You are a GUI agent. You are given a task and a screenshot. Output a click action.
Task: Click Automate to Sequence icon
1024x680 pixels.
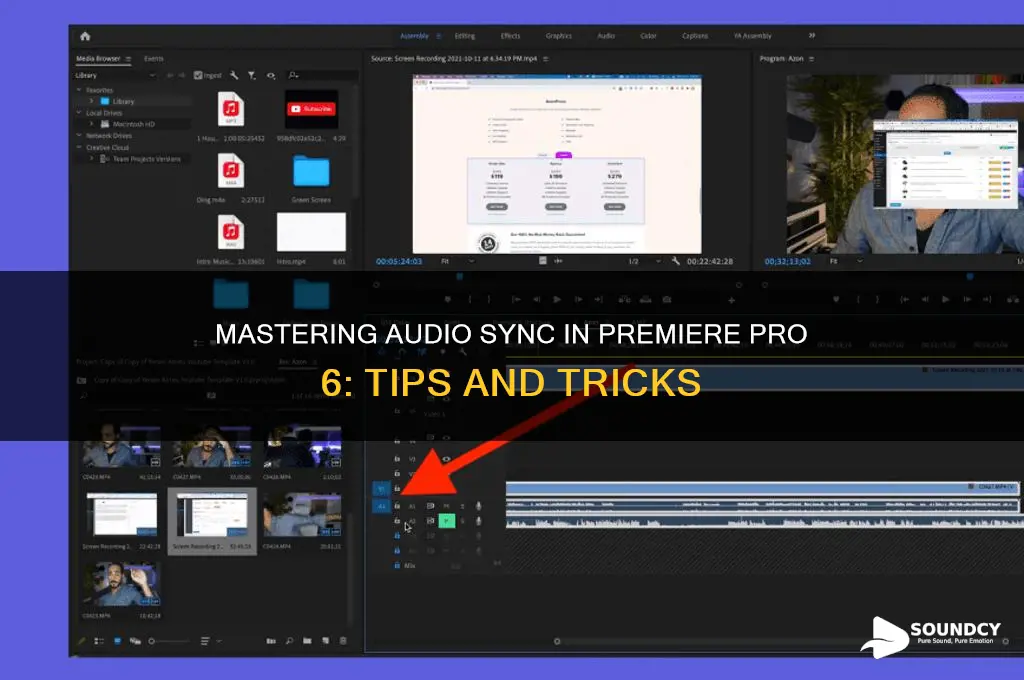pos(271,641)
